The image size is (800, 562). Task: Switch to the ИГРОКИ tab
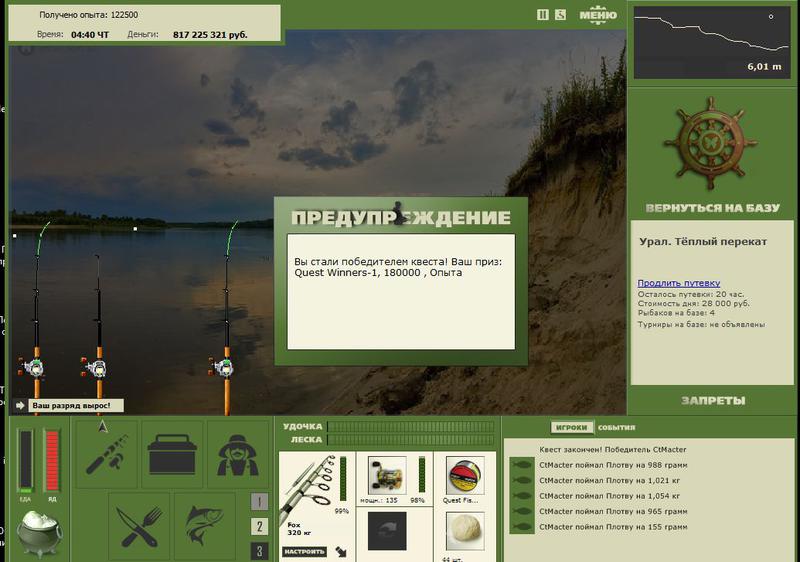click(572, 427)
